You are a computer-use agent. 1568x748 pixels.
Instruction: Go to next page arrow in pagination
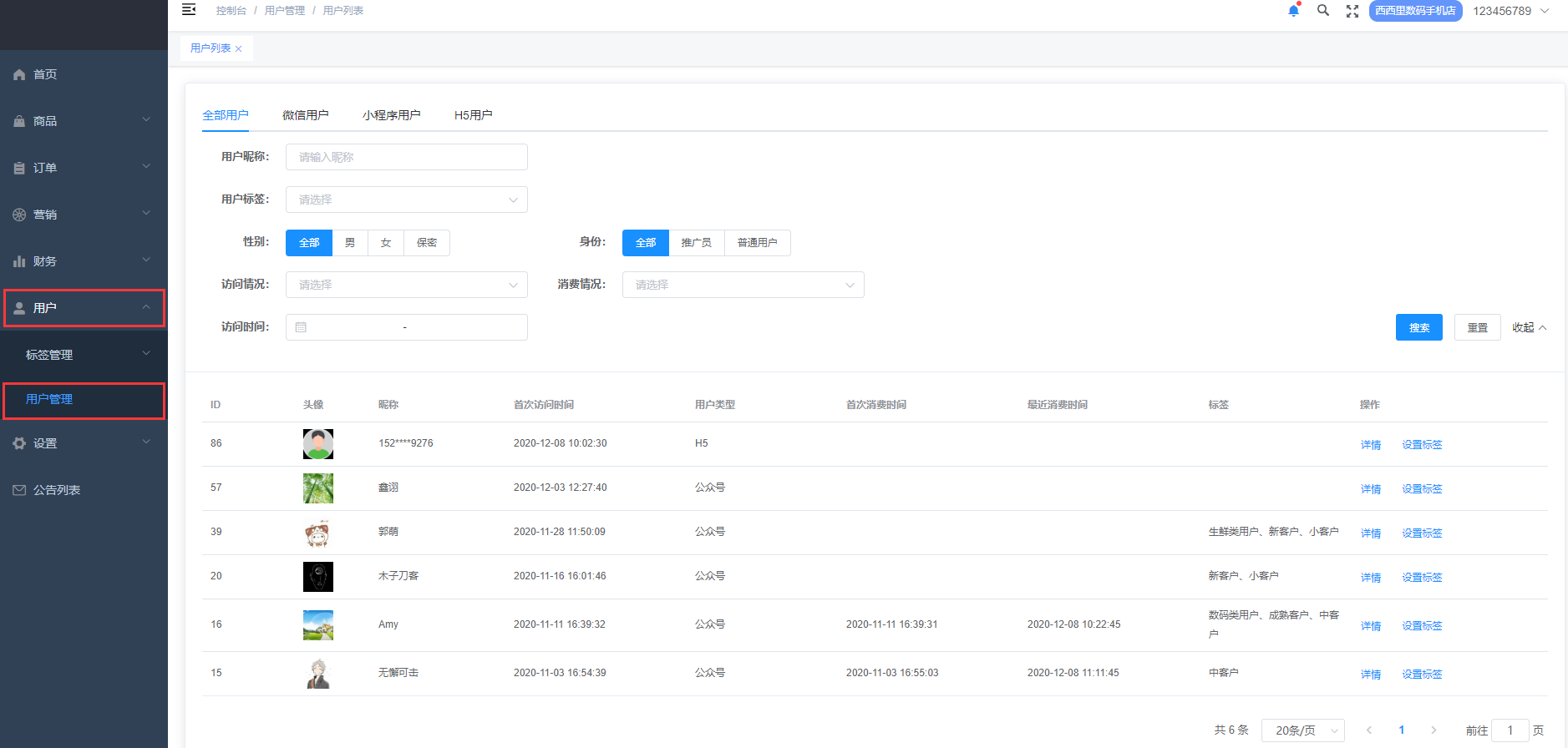1434,730
